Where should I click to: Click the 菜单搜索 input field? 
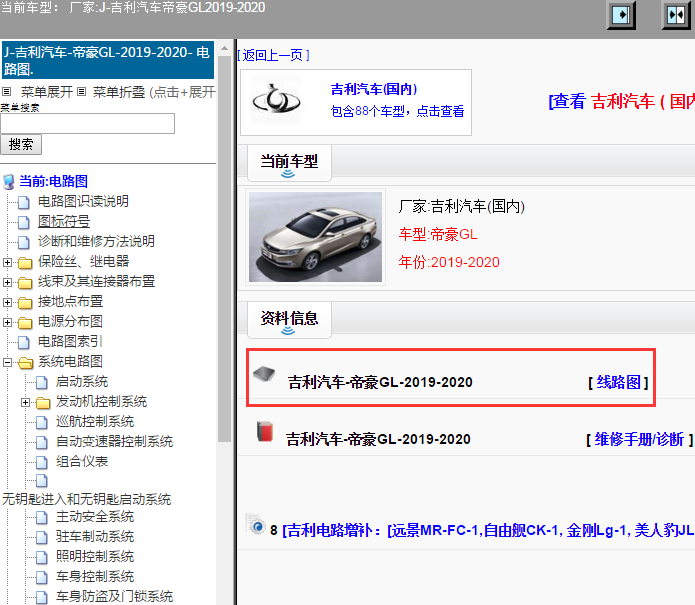click(88, 123)
